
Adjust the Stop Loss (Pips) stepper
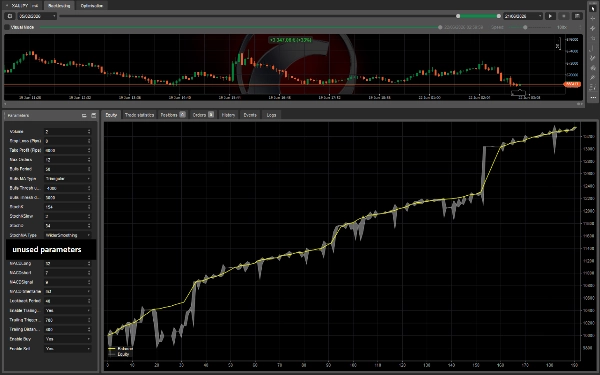click(x=89, y=141)
